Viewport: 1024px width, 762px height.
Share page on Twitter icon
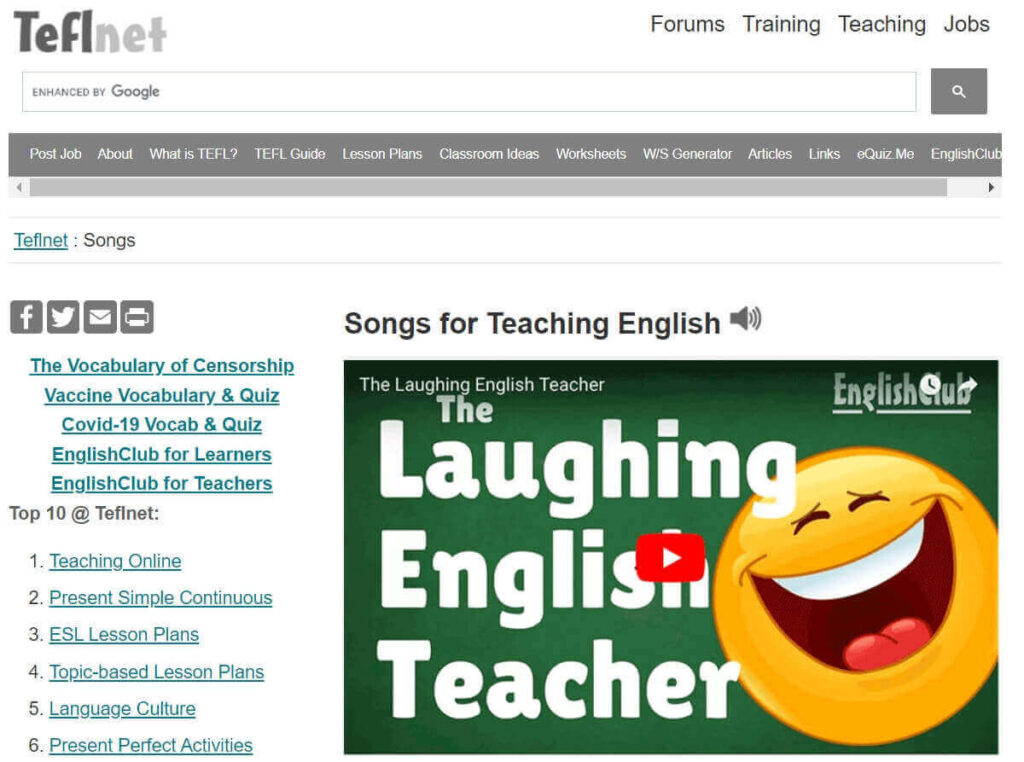(x=63, y=317)
